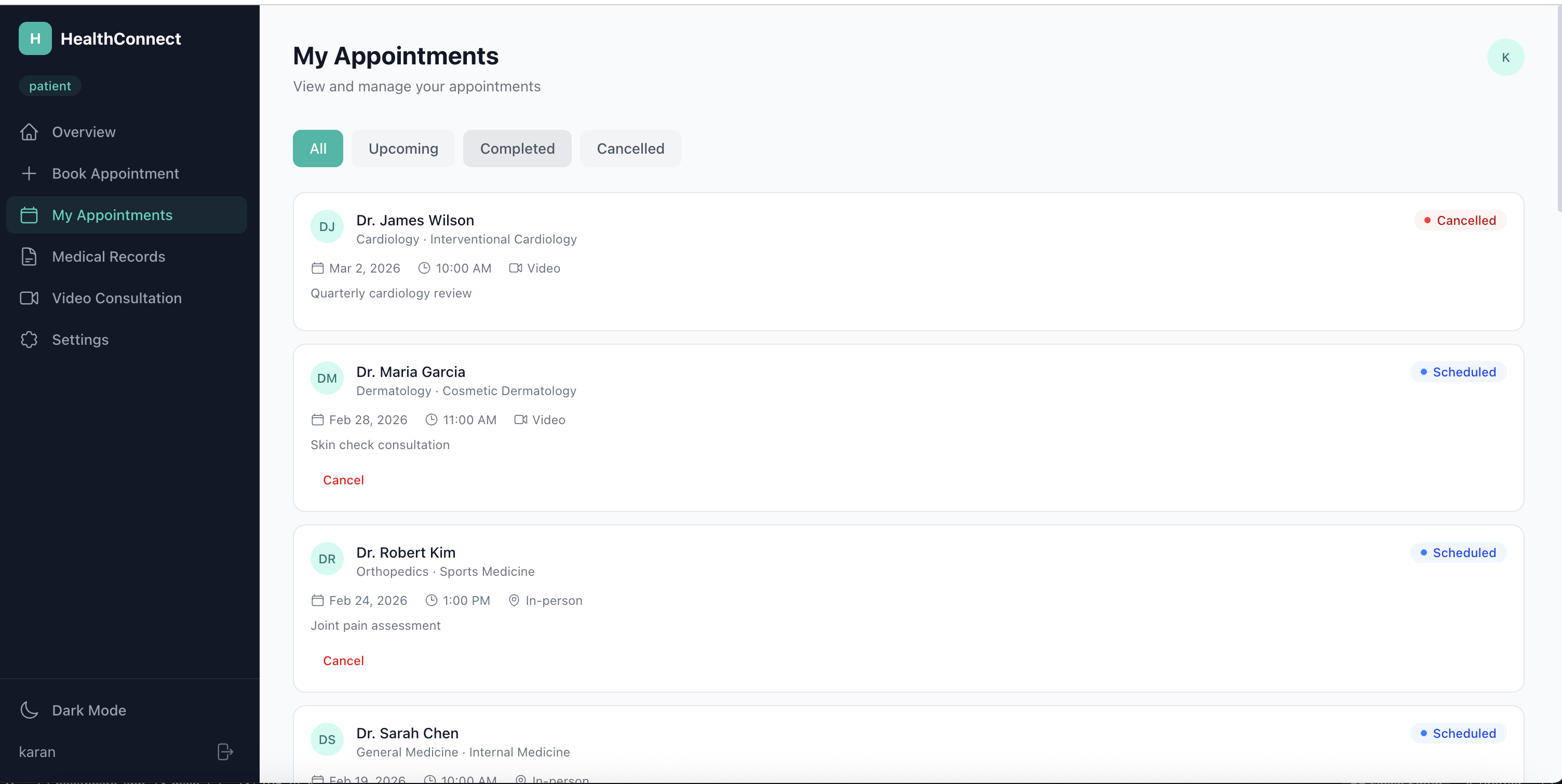Filter by the Cancelled tab
1562x784 pixels.
(630, 148)
